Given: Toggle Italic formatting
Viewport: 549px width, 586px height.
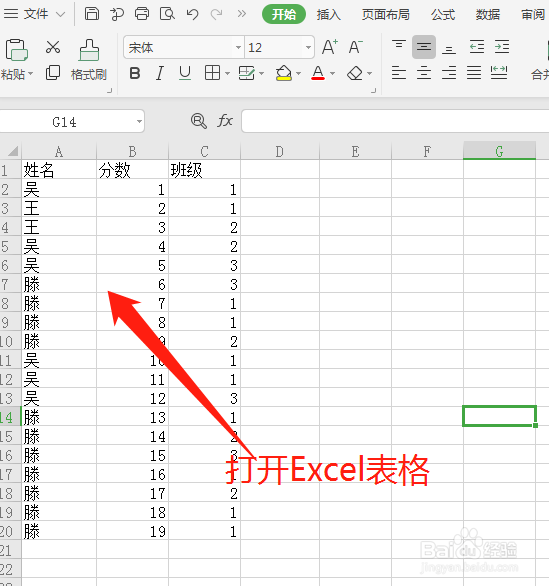Looking at the screenshot, I should coord(160,73).
